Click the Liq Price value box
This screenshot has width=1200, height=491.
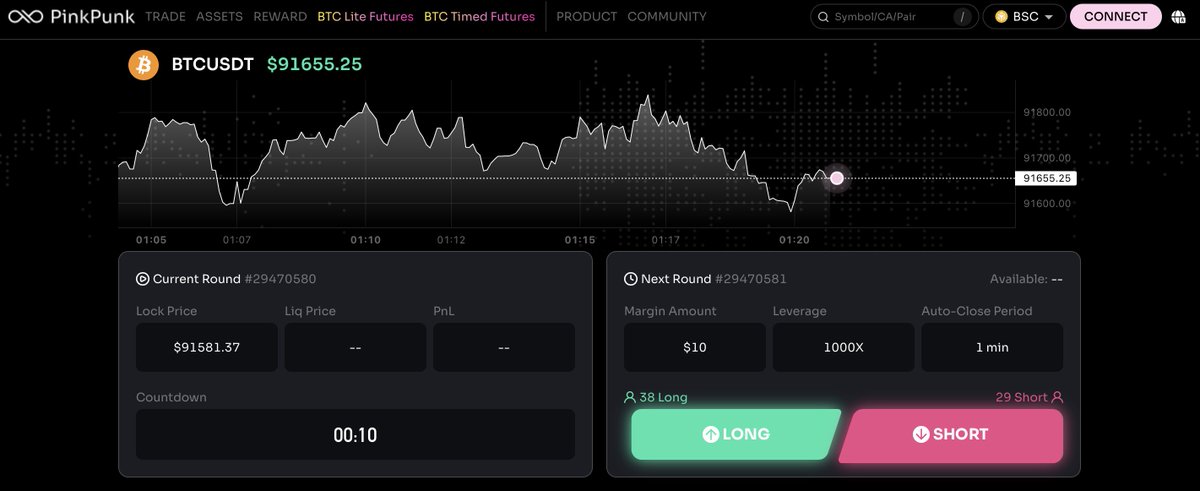[x=355, y=347]
